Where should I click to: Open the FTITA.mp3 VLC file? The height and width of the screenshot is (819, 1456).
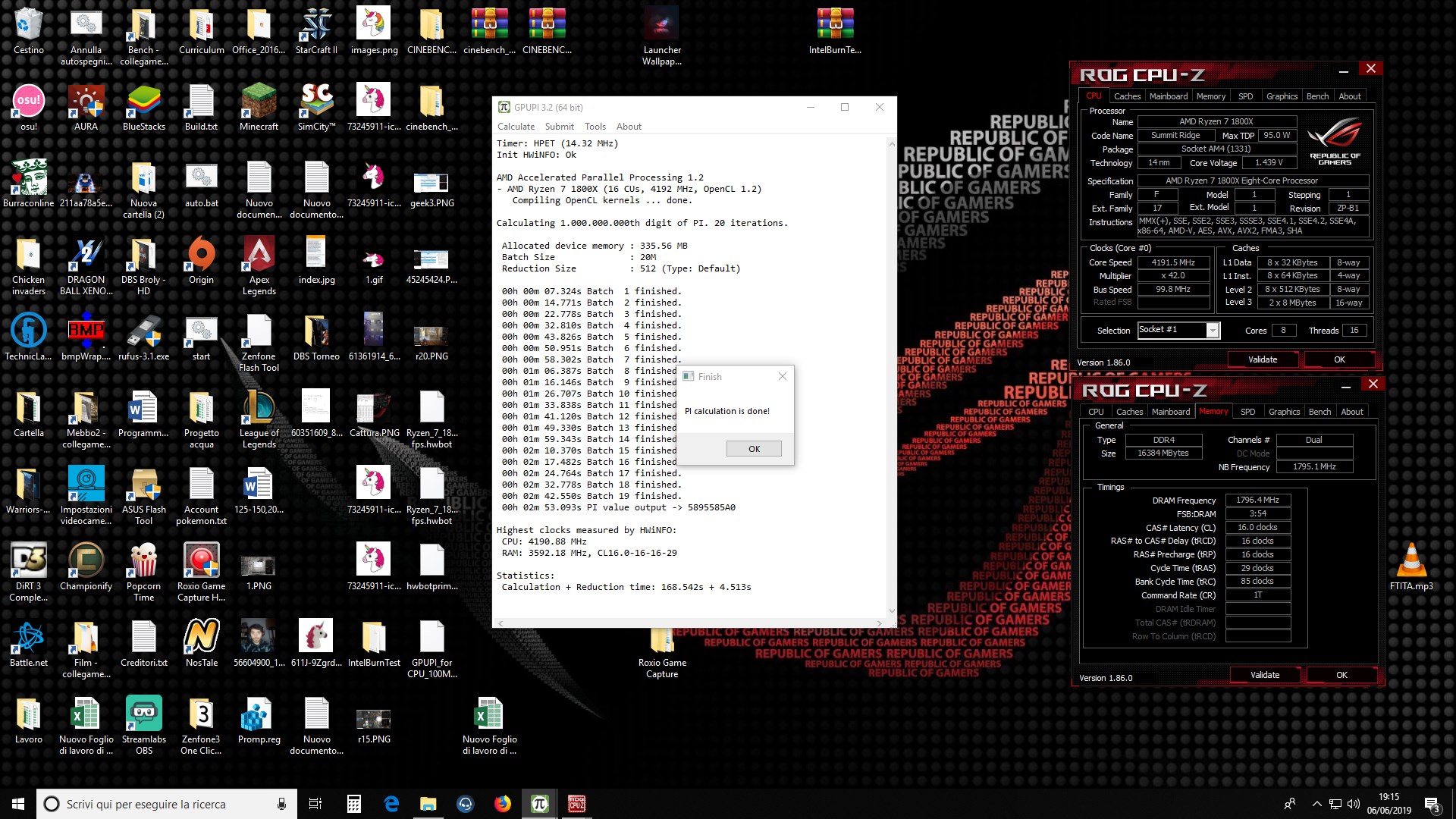coord(1411,568)
